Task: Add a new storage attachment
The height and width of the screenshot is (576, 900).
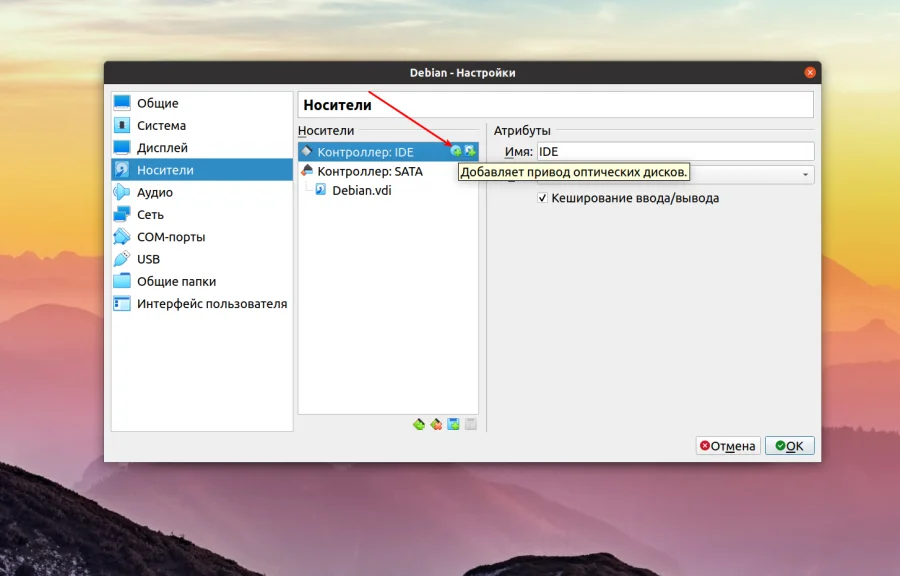Action: pos(452,423)
